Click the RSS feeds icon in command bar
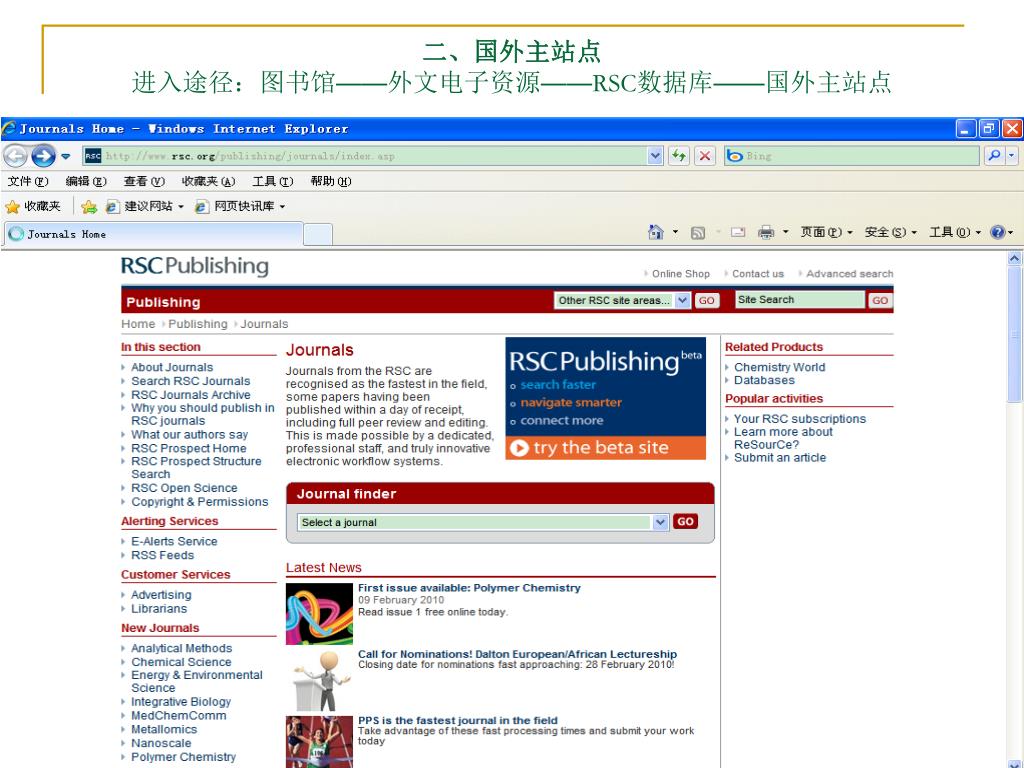The width and height of the screenshot is (1024, 768). coord(697,232)
